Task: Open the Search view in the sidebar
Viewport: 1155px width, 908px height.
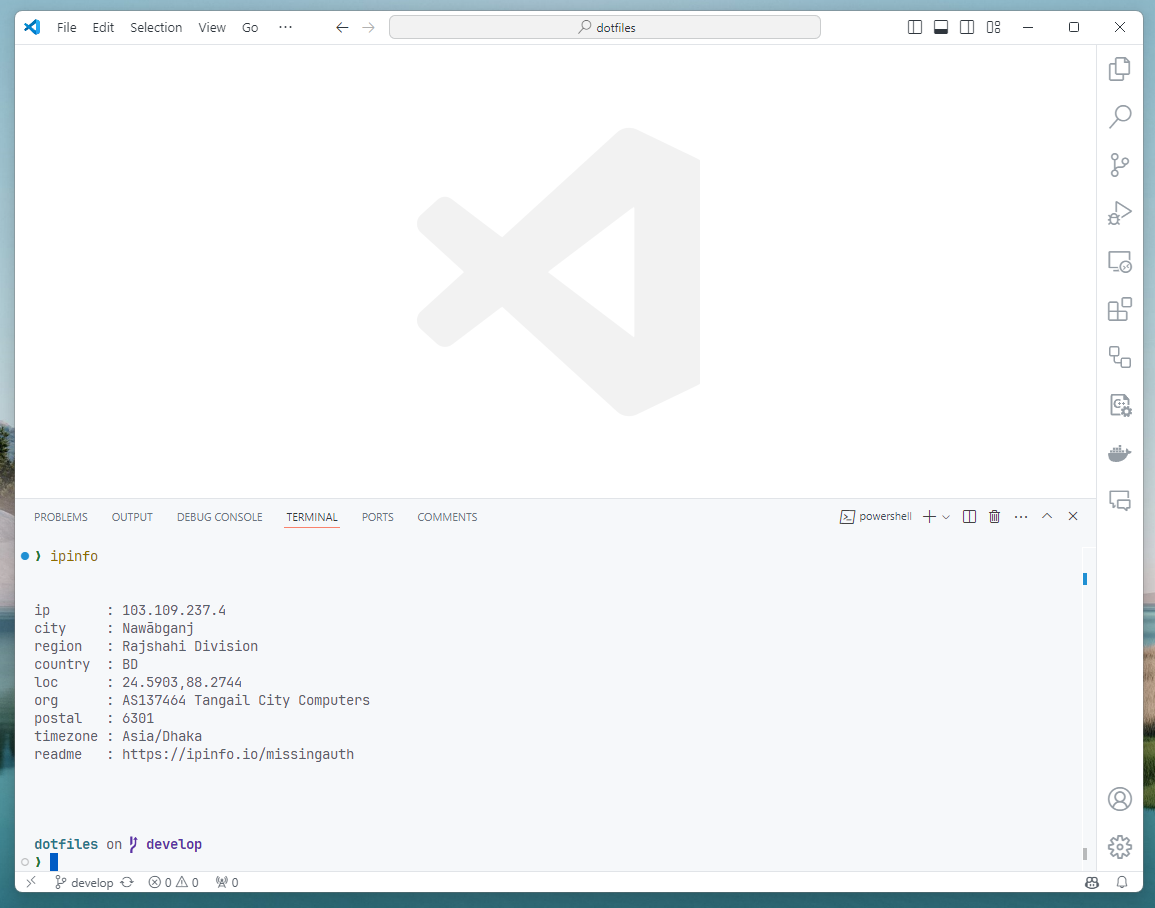Action: pos(1120,116)
